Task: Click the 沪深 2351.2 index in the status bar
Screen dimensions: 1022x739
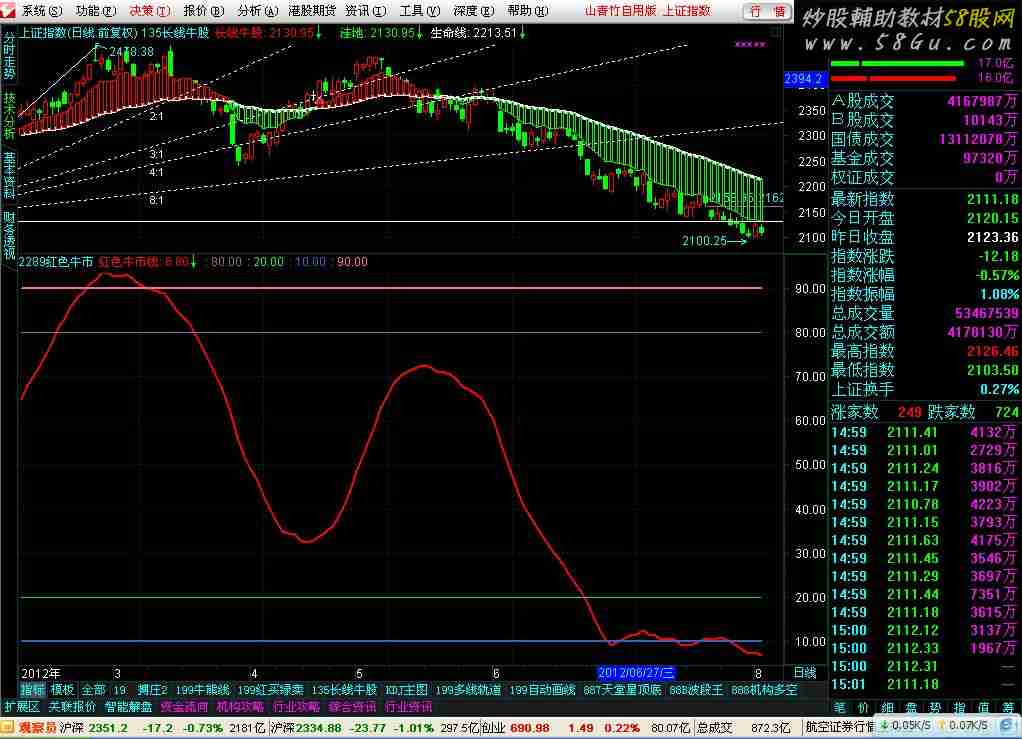Action: click(94, 727)
